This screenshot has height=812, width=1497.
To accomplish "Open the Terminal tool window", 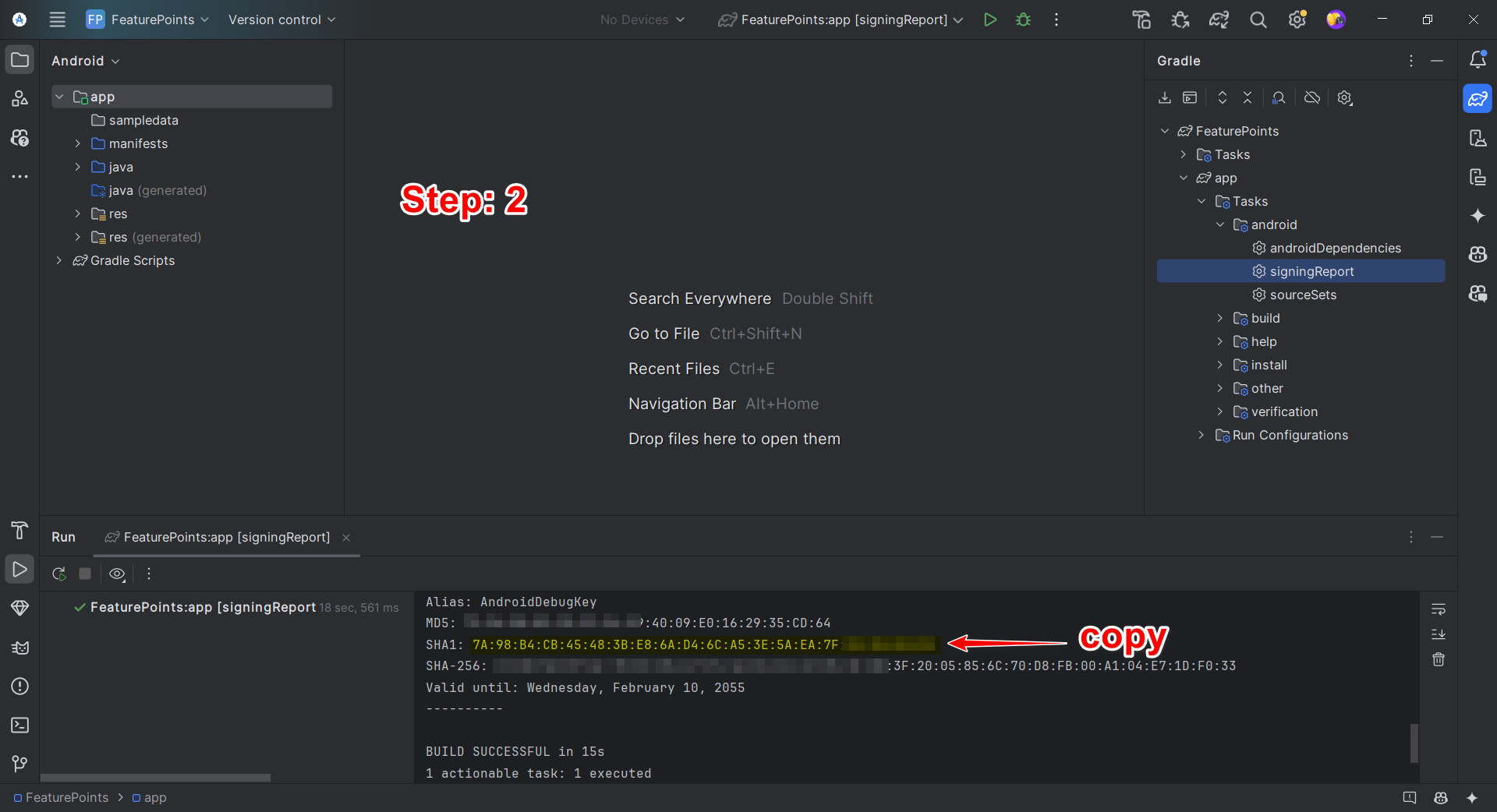I will click(x=19, y=725).
